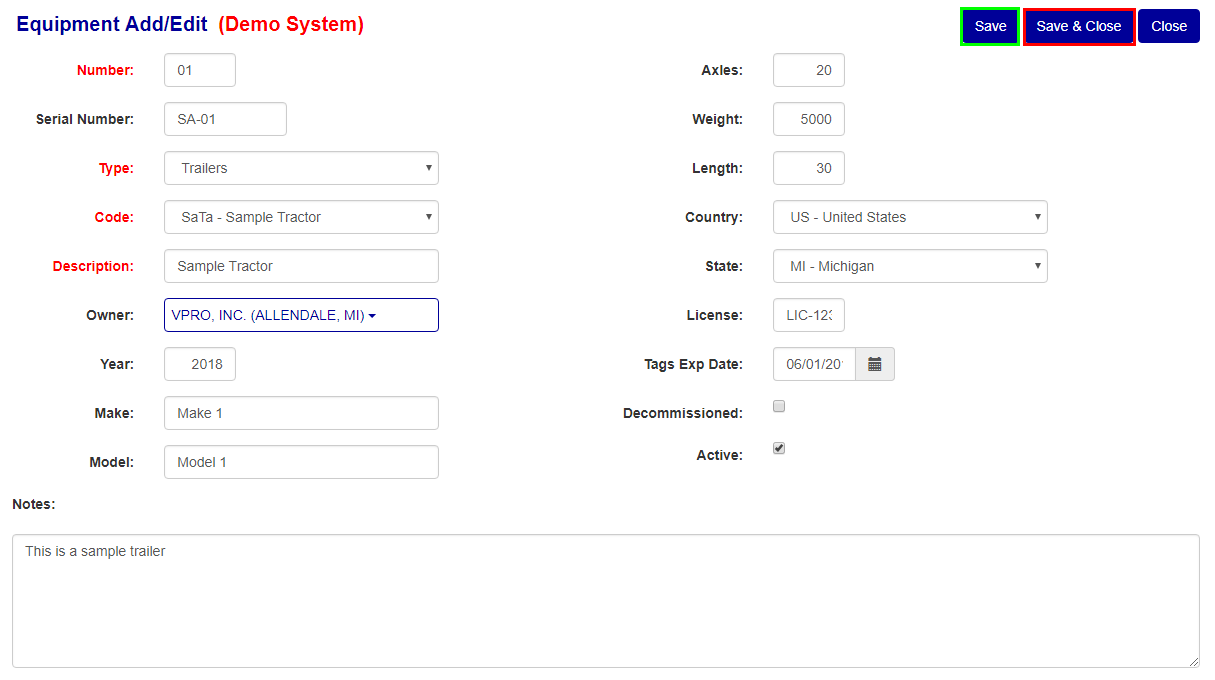Focus the Axles field showing 20
Screen dimensions: 1215x680
click(809, 70)
